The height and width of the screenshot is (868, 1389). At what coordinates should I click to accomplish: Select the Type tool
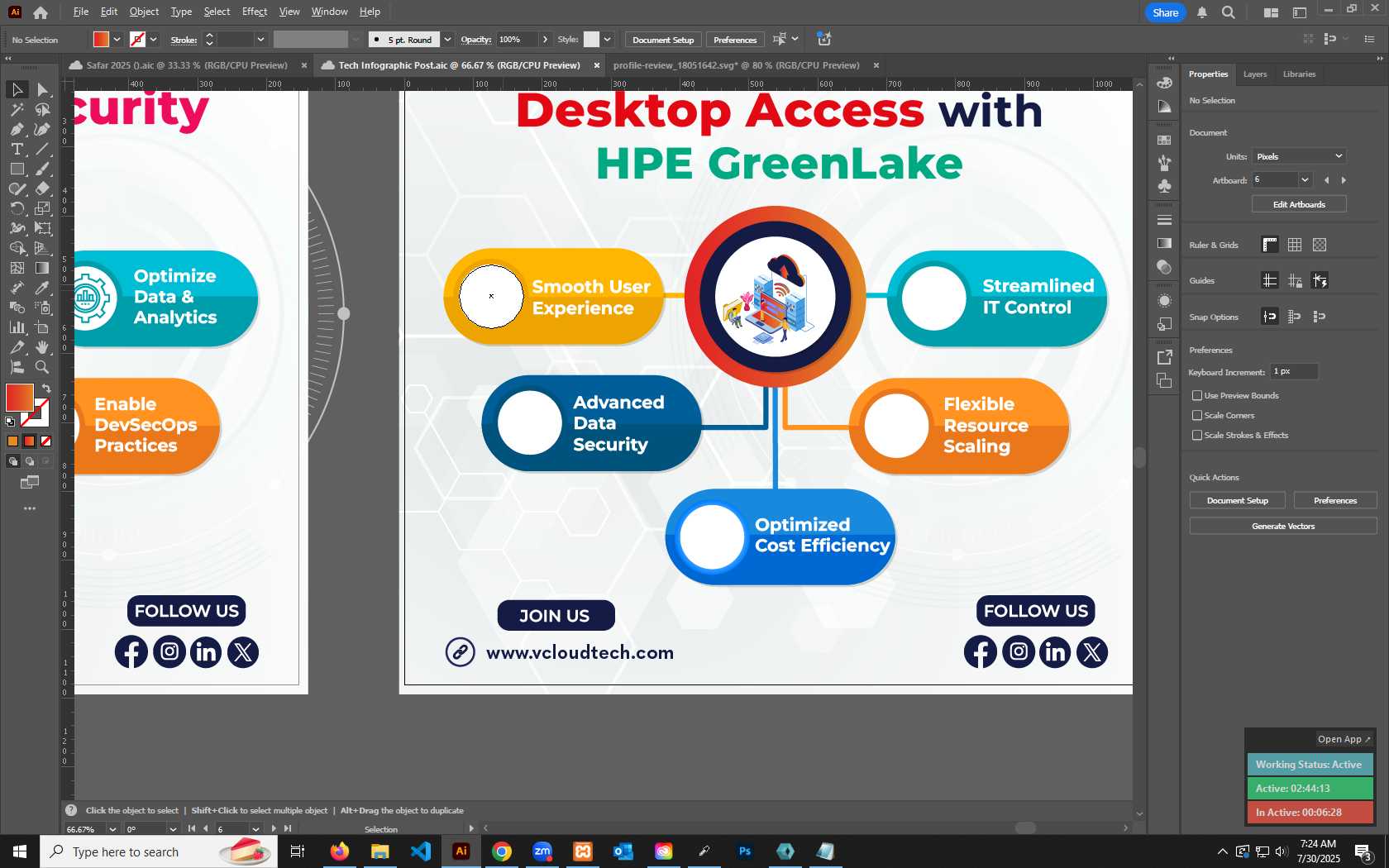17,149
